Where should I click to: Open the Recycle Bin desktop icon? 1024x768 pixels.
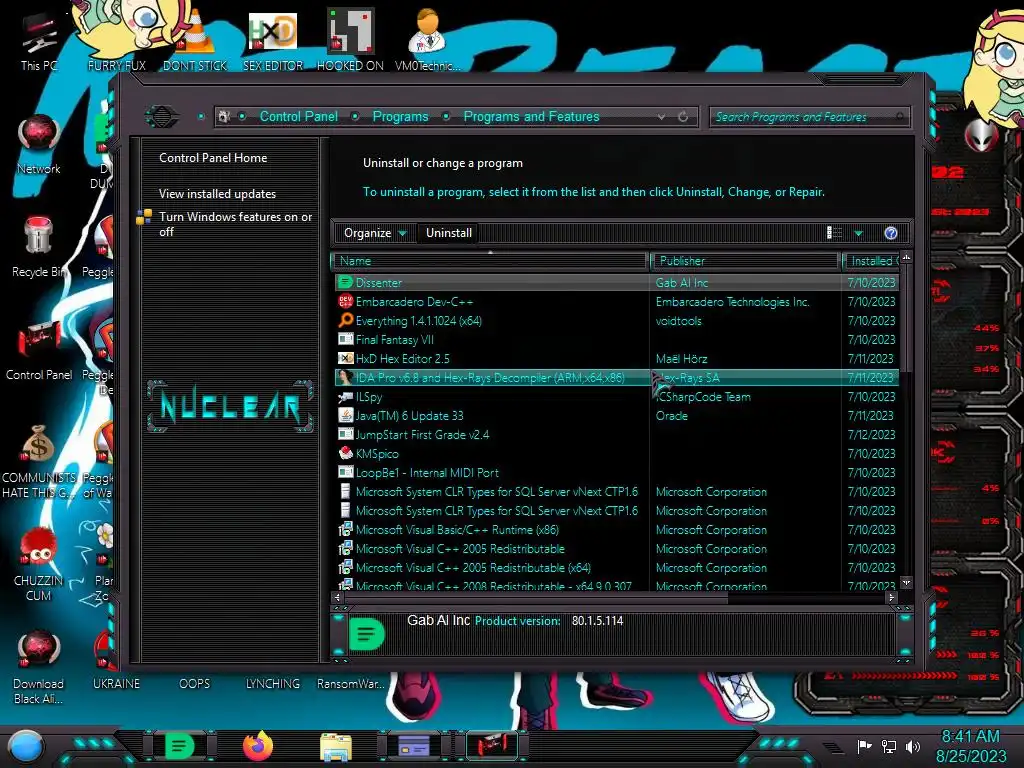[x=39, y=246]
